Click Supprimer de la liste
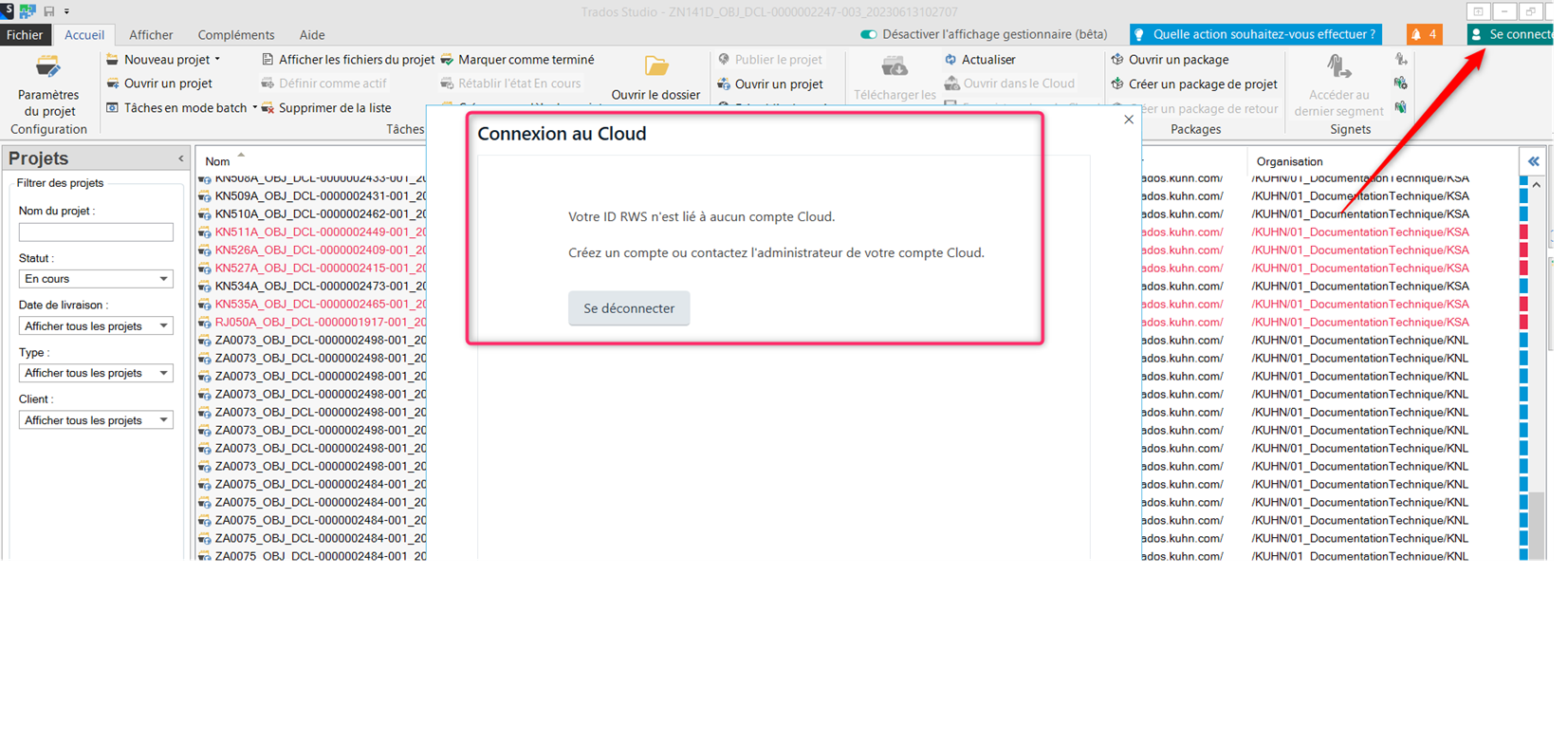1568x742 pixels. [x=326, y=108]
